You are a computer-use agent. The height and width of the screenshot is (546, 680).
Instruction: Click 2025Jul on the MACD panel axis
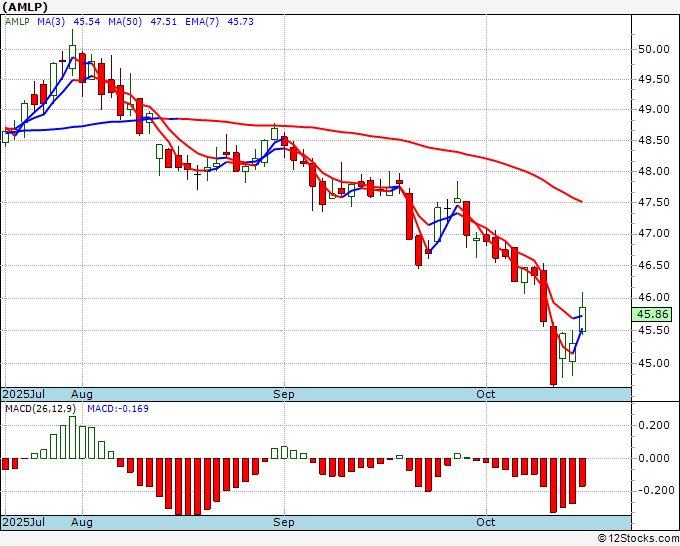point(24,522)
